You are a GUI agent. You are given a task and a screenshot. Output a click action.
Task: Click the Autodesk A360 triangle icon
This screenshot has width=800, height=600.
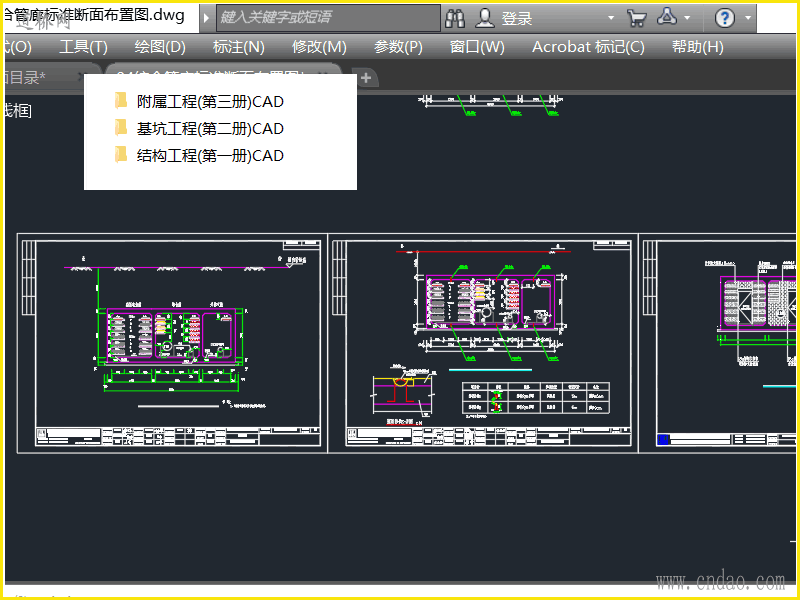[667, 17]
